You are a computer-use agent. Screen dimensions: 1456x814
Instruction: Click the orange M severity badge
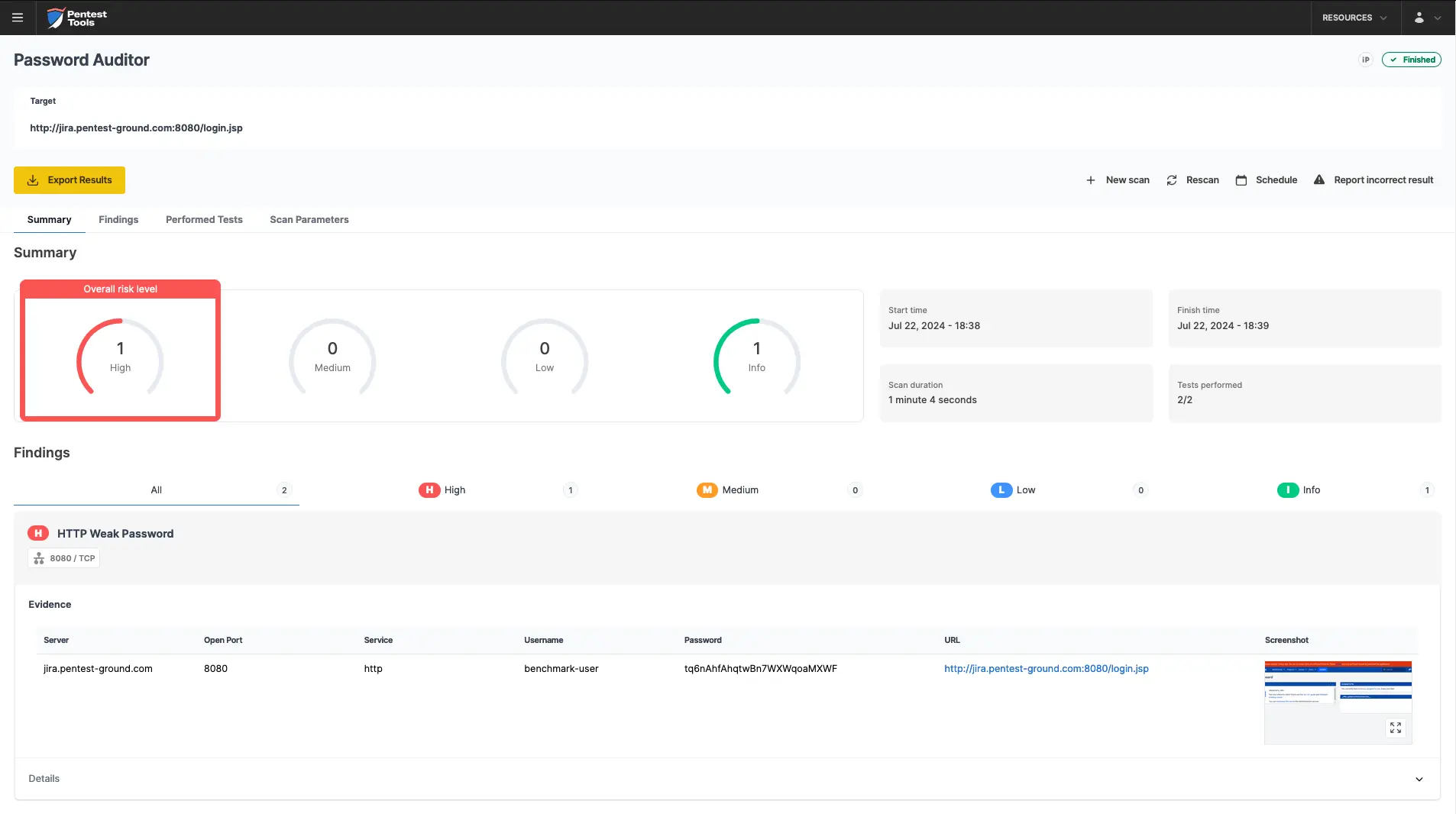[x=707, y=490]
